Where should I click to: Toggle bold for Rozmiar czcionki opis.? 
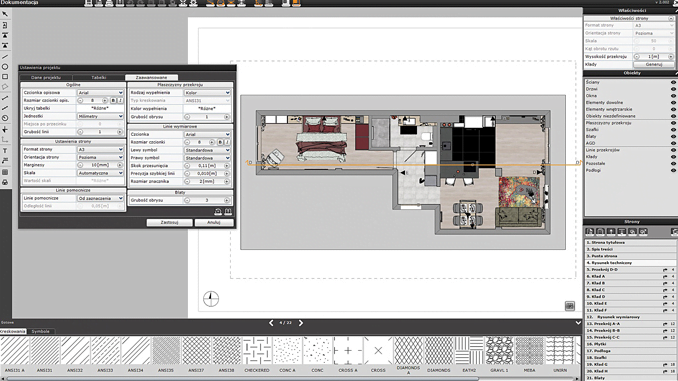tap(113, 100)
